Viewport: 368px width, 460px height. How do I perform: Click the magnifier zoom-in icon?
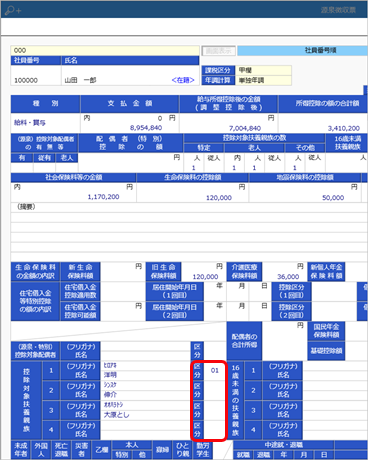point(13,10)
